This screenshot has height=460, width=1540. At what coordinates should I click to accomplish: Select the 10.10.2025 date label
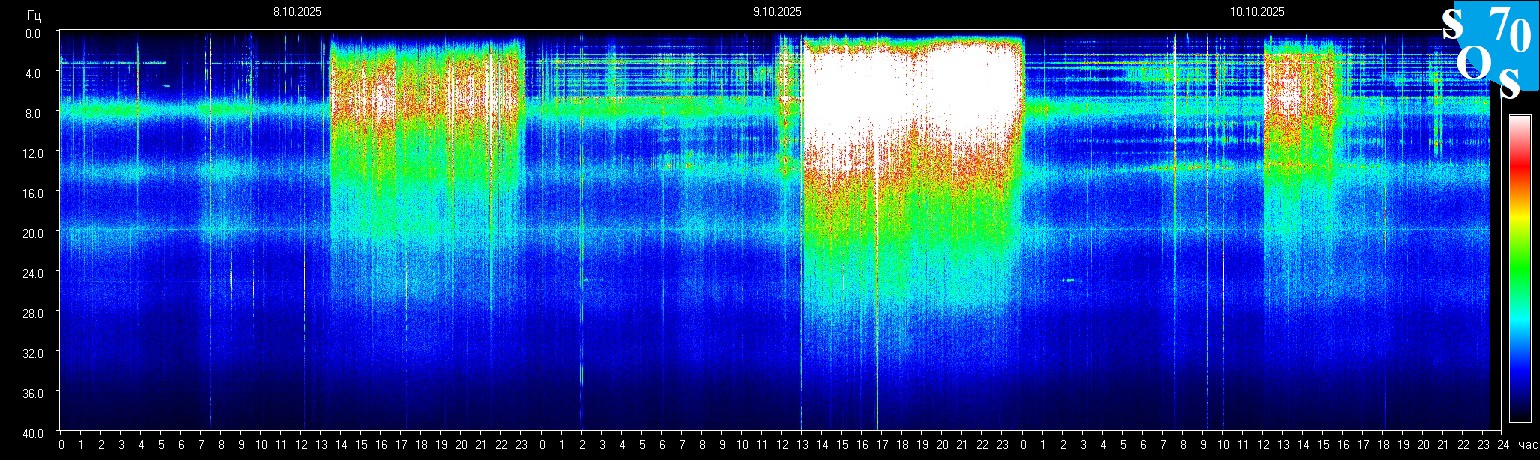(x=1257, y=12)
